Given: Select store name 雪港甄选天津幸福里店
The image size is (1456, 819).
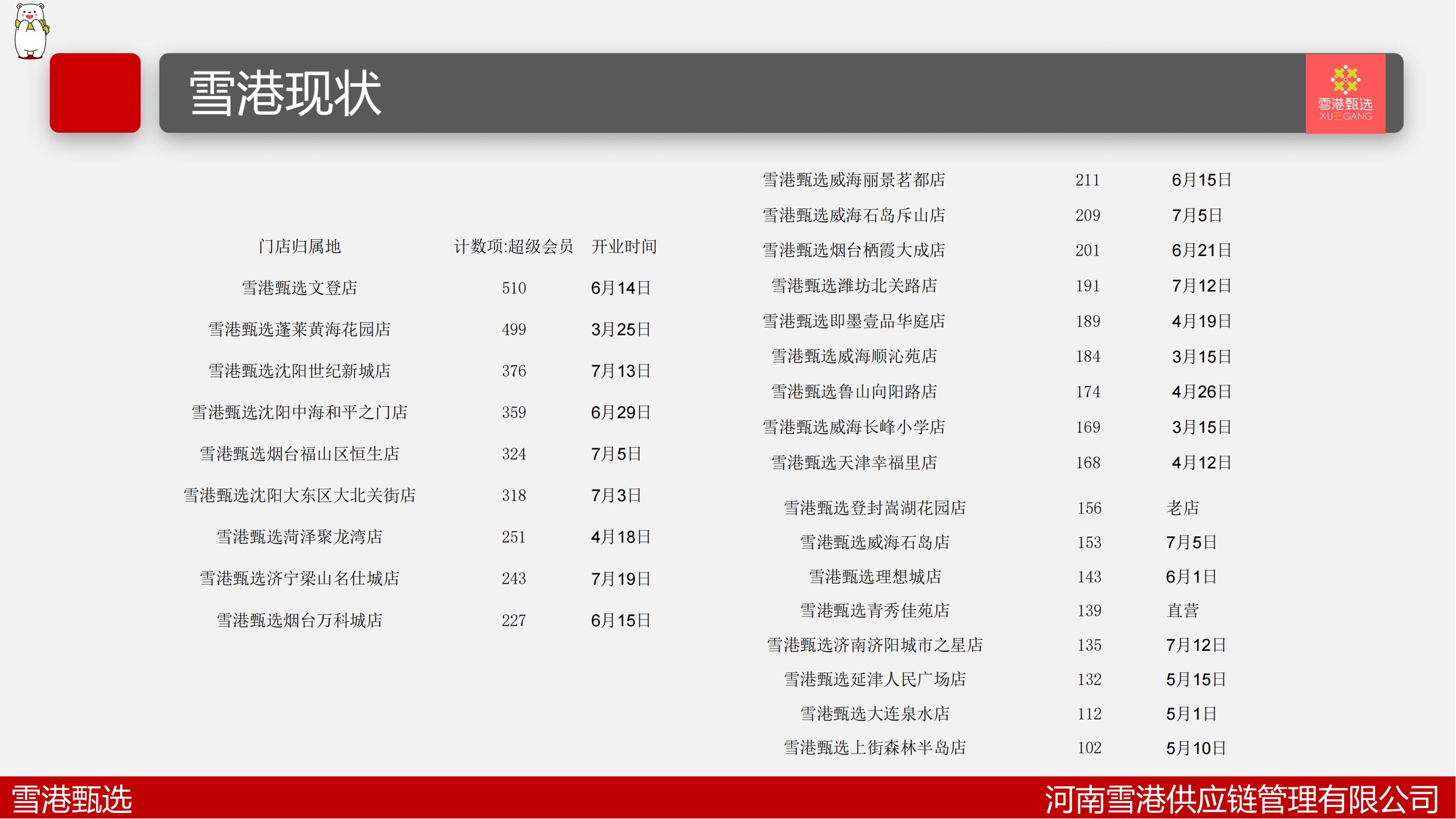Looking at the screenshot, I should point(854,462).
